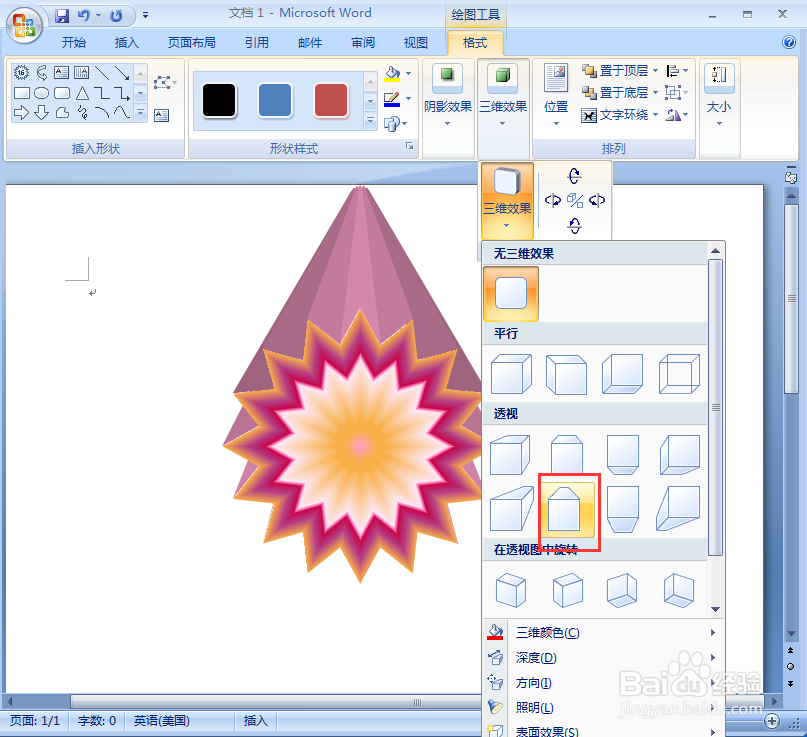Switch to the 视图 tab
Viewport: 807px width, 737px height.
(x=415, y=43)
